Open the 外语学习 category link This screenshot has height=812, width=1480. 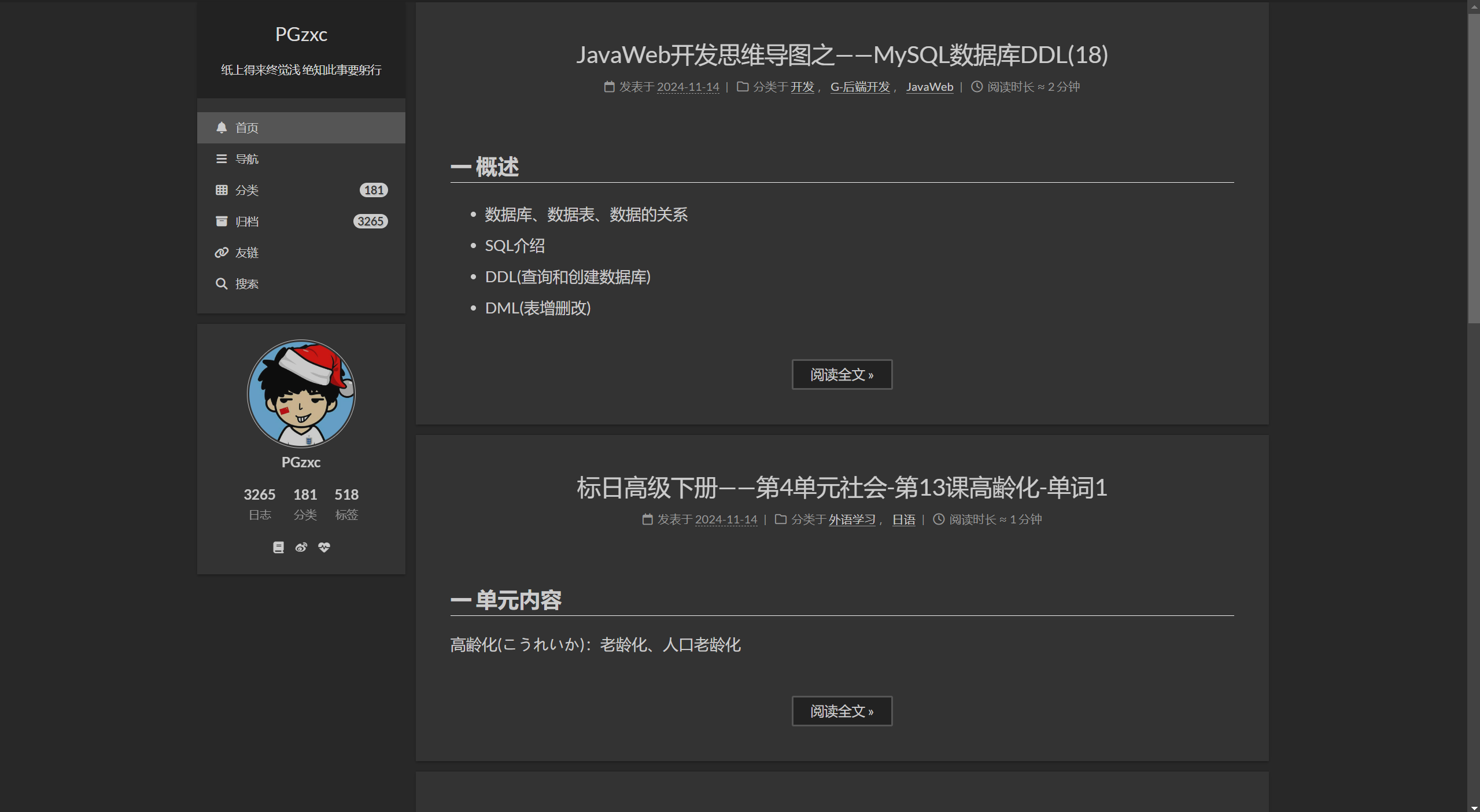coord(851,519)
